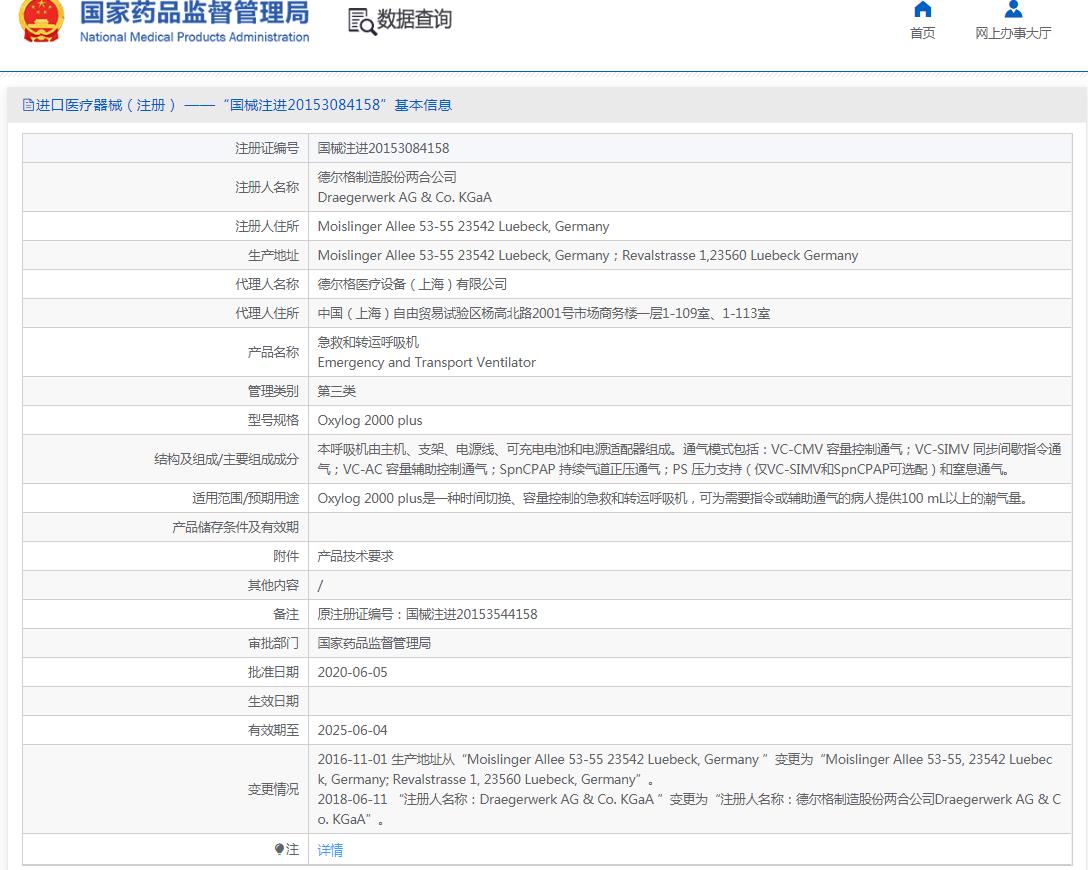Click 2016-11-01 change record line
Screen dimensions: 1088x870
(685, 769)
